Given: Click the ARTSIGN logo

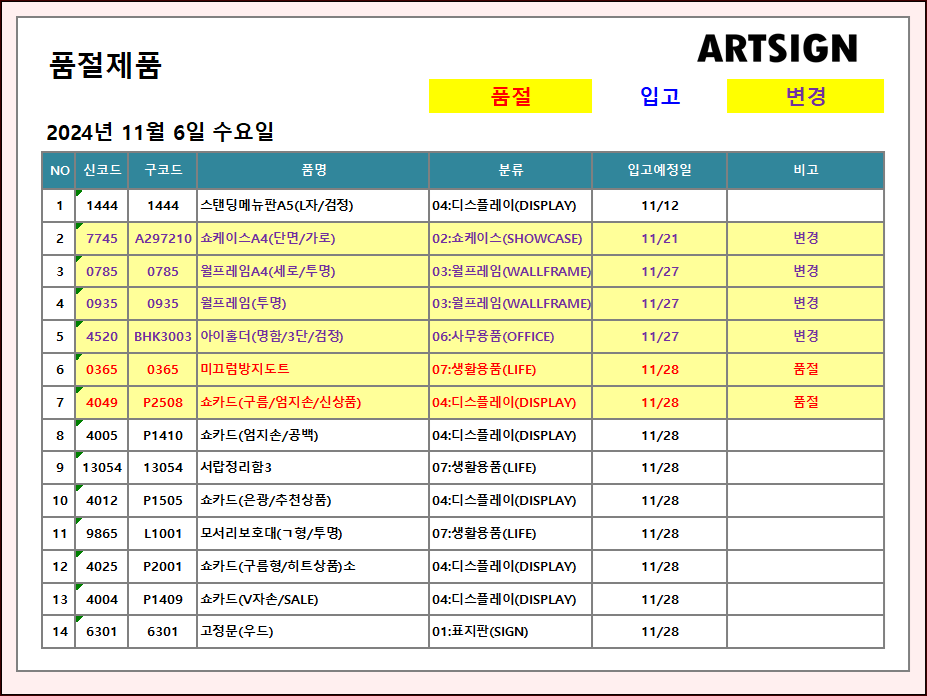Looking at the screenshot, I should [777, 49].
